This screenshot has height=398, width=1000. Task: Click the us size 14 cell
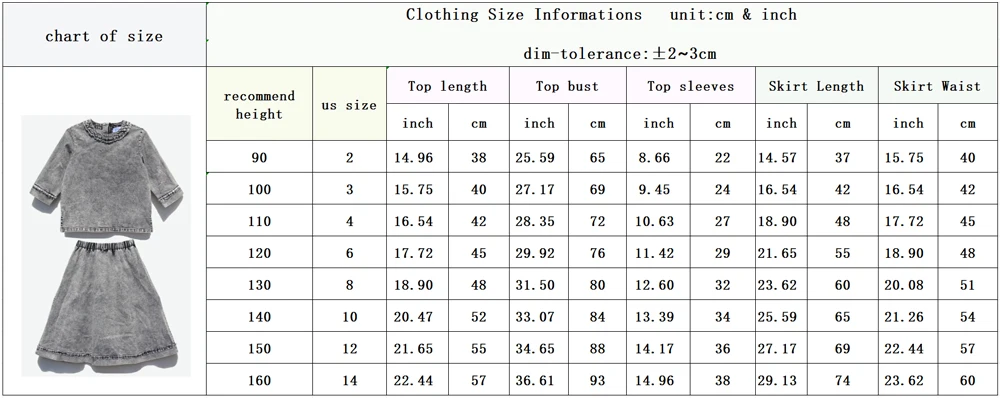point(349,380)
